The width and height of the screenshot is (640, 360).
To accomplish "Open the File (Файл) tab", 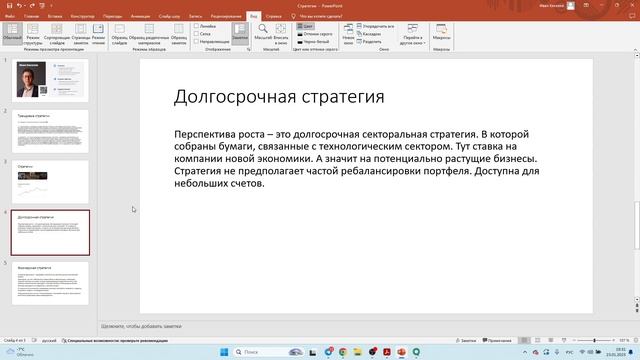I will click(x=10, y=16).
